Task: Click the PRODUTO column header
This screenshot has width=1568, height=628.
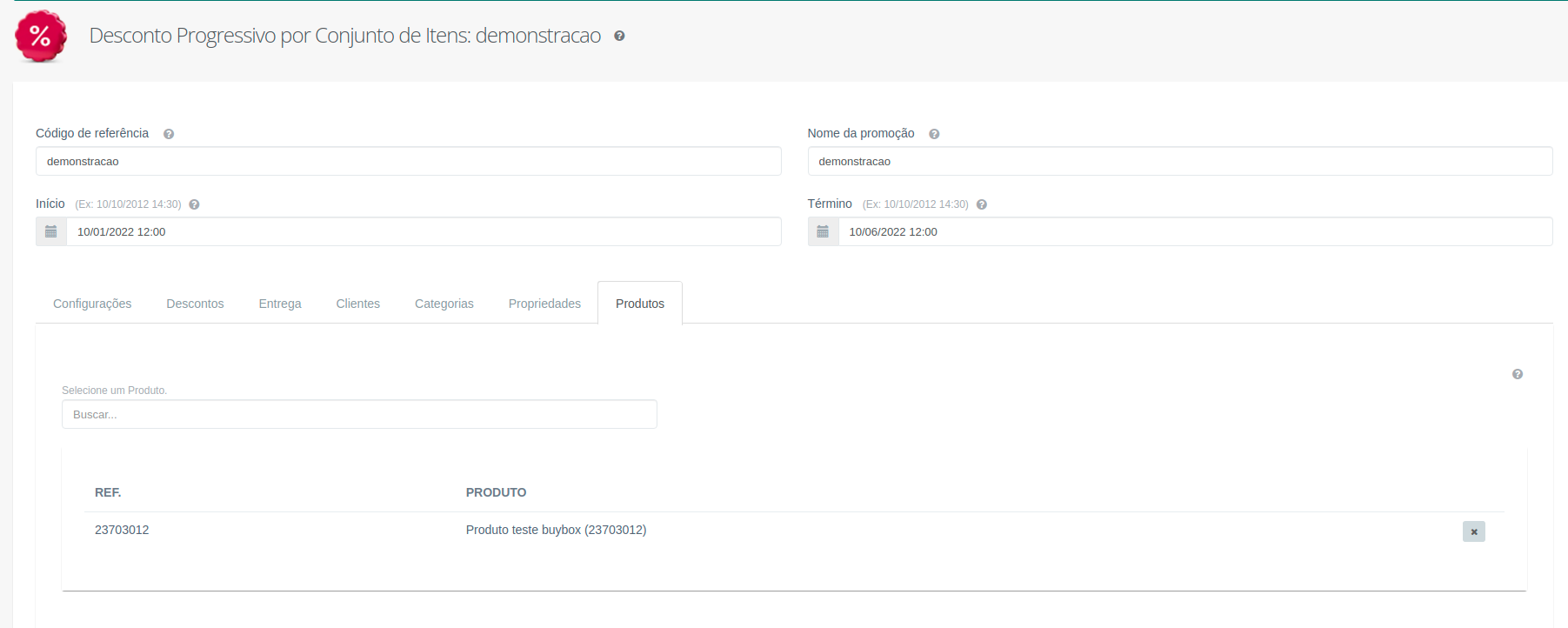Action: (x=496, y=492)
